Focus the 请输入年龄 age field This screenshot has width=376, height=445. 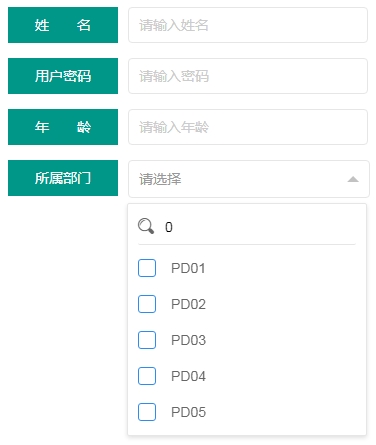tap(248, 127)
